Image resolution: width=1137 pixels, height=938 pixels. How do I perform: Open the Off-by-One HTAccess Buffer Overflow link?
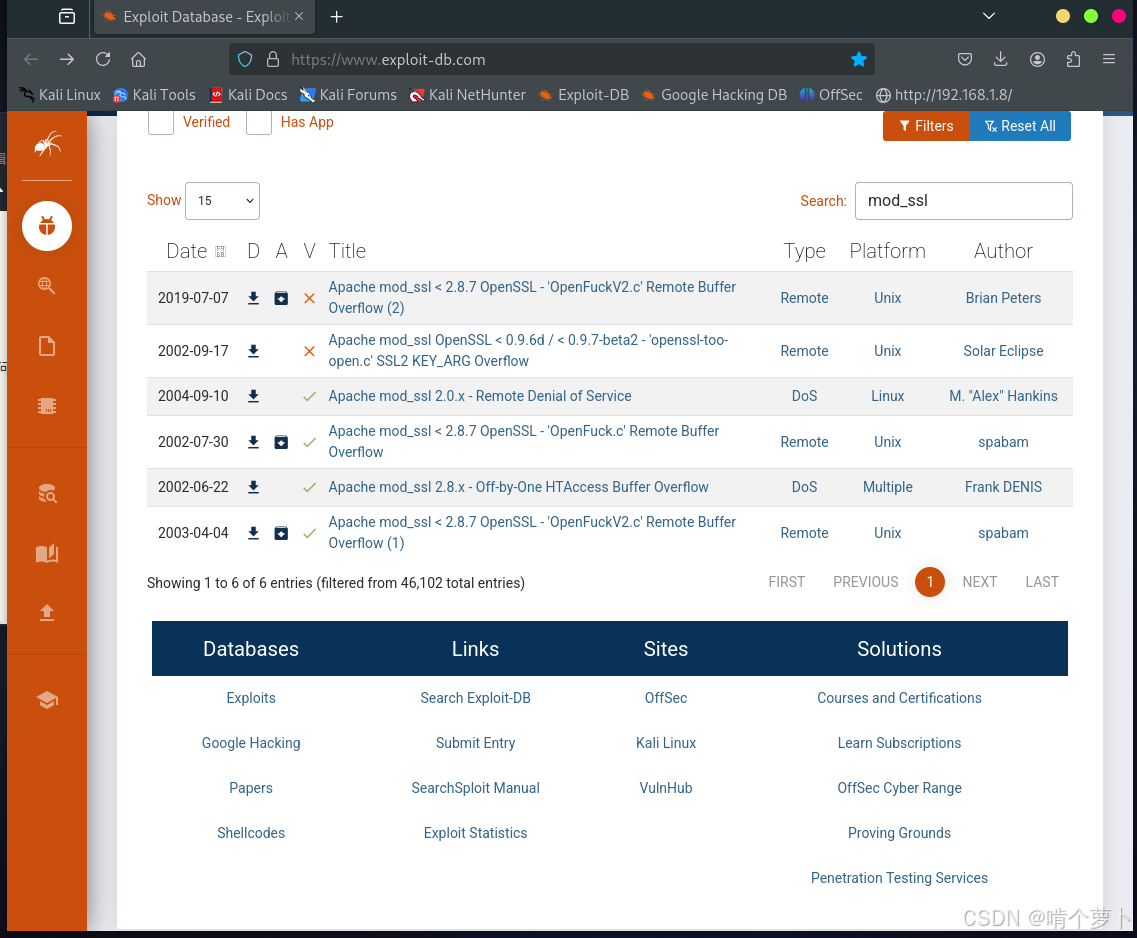point(518,487)
